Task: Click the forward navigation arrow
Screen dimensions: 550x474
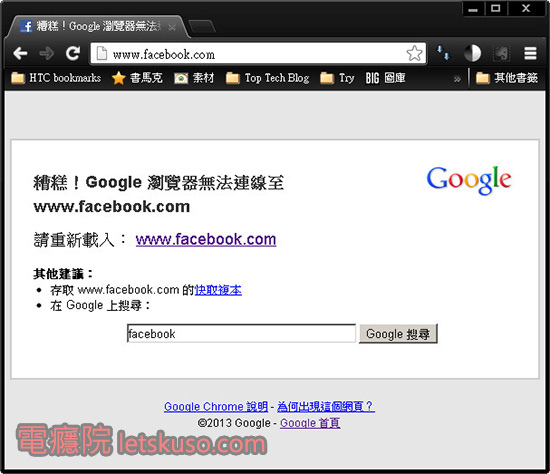Action: 46,53
